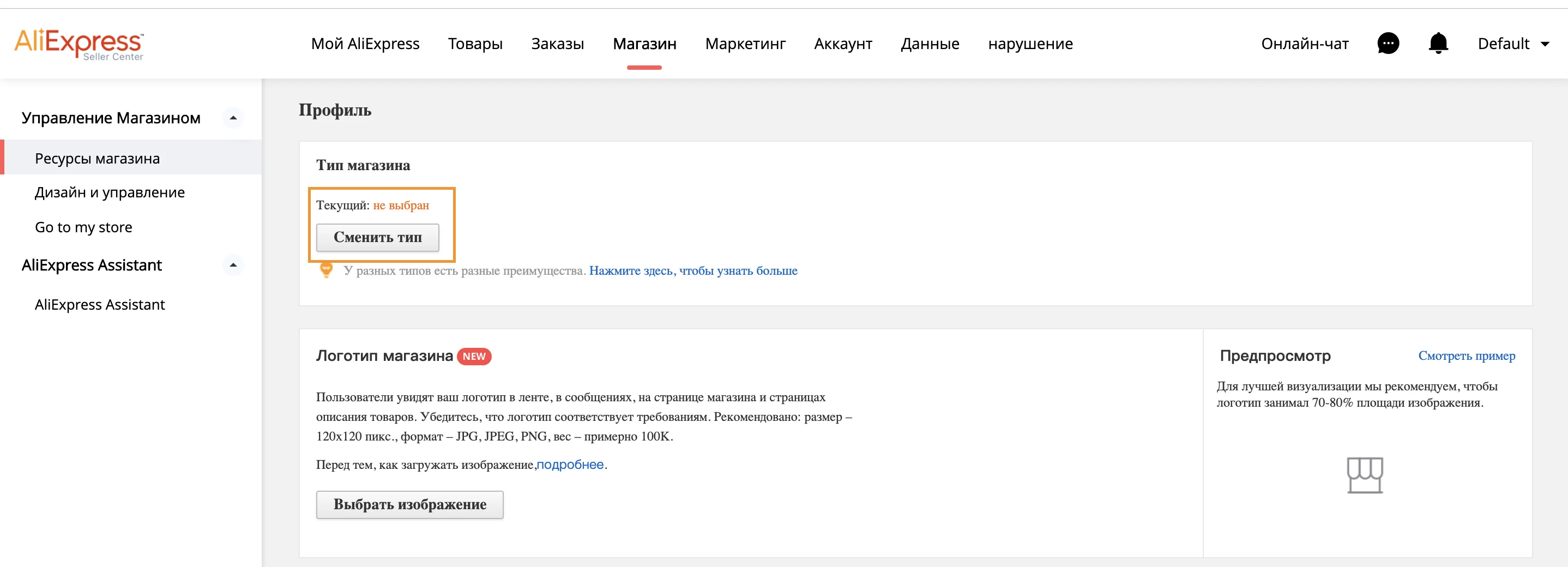
Task: Open the нарушение menu
Action: point(1030,44)
